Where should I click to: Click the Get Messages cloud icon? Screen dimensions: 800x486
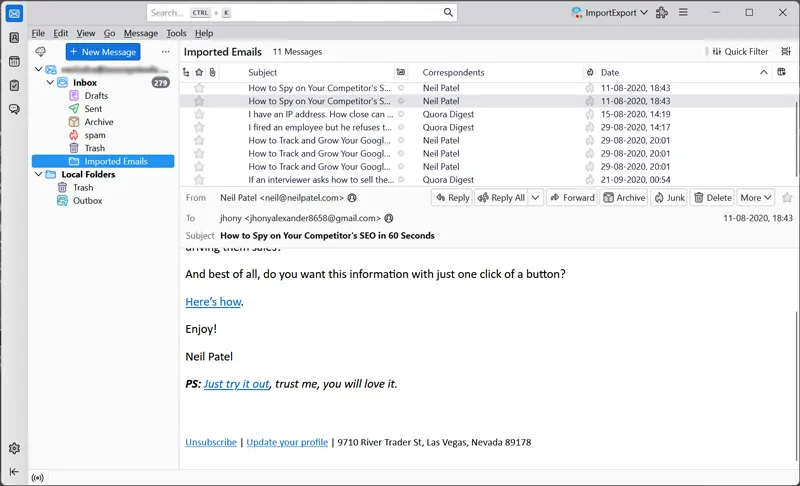tap(40, 52)
